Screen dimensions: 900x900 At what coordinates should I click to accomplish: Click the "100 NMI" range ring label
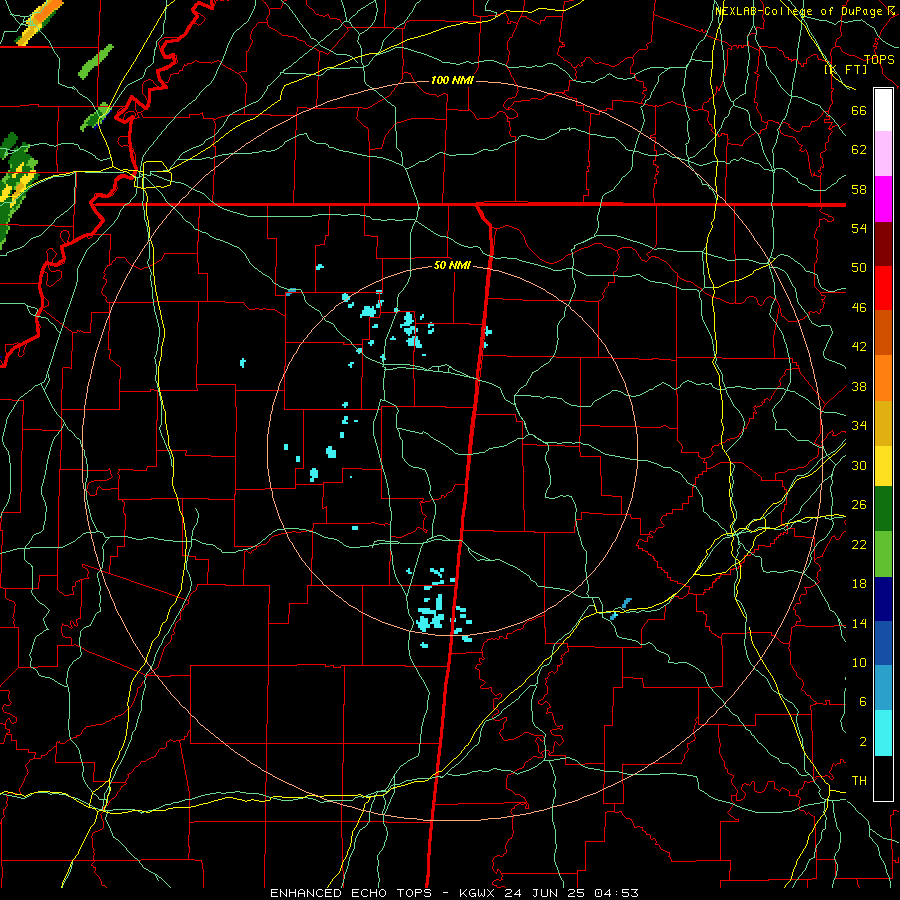pyautogui.click(x=452, y=80)
